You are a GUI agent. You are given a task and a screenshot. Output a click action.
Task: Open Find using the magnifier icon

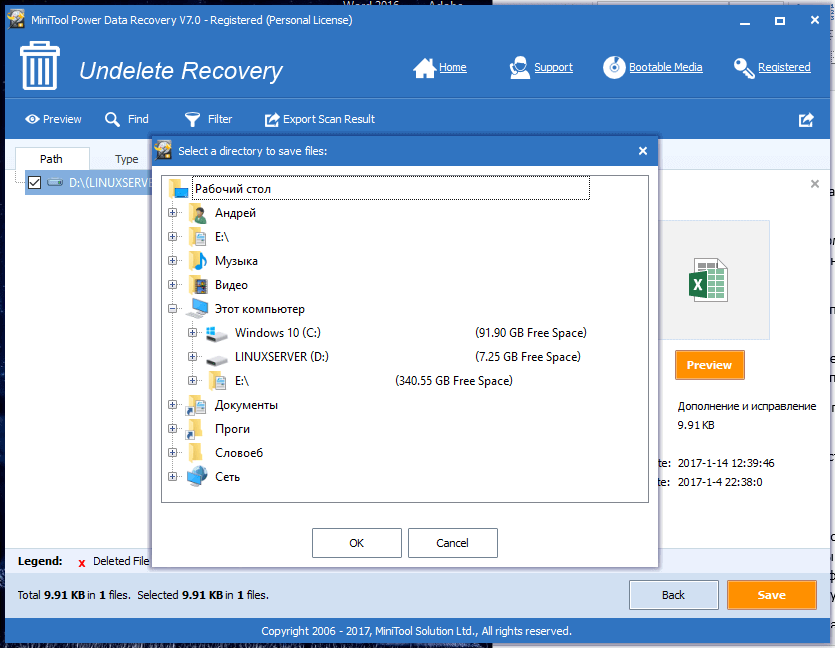click(113, 119)
